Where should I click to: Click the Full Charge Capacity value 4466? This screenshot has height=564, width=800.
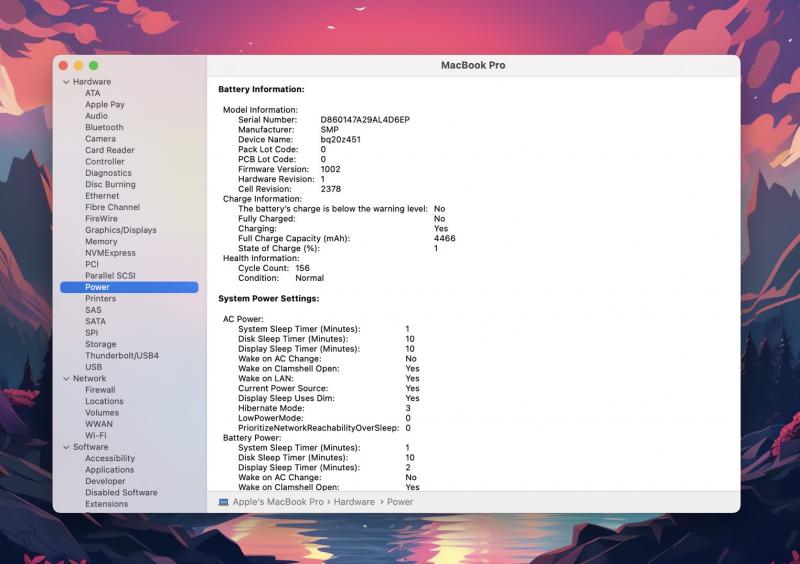(444, 239)
